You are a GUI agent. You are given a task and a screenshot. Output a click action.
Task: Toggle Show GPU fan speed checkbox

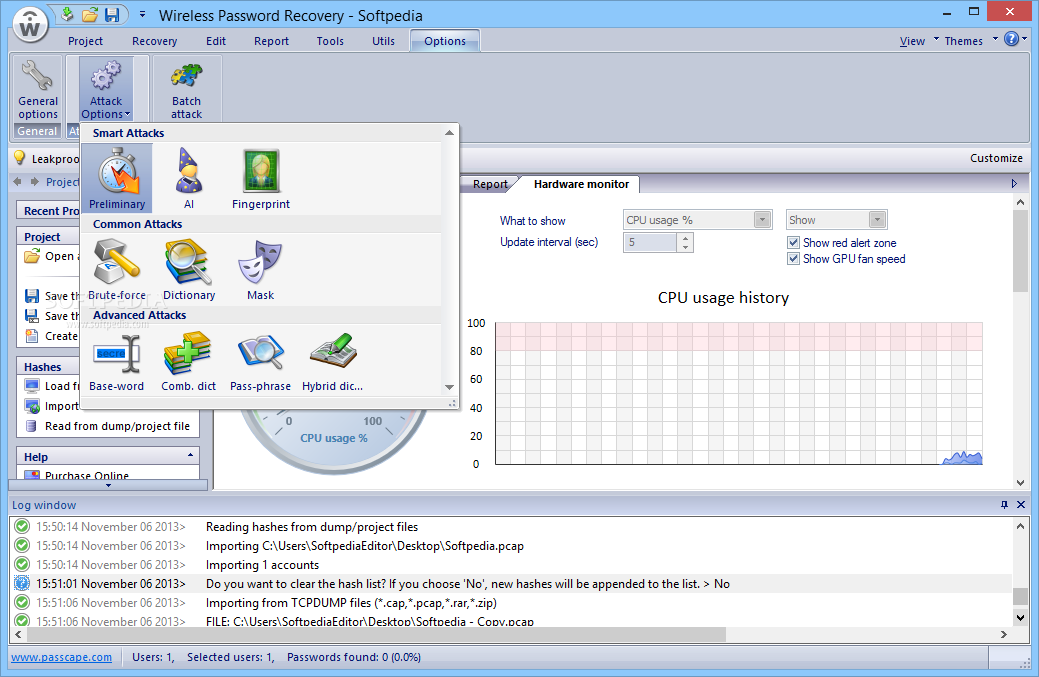click(793, 258)
